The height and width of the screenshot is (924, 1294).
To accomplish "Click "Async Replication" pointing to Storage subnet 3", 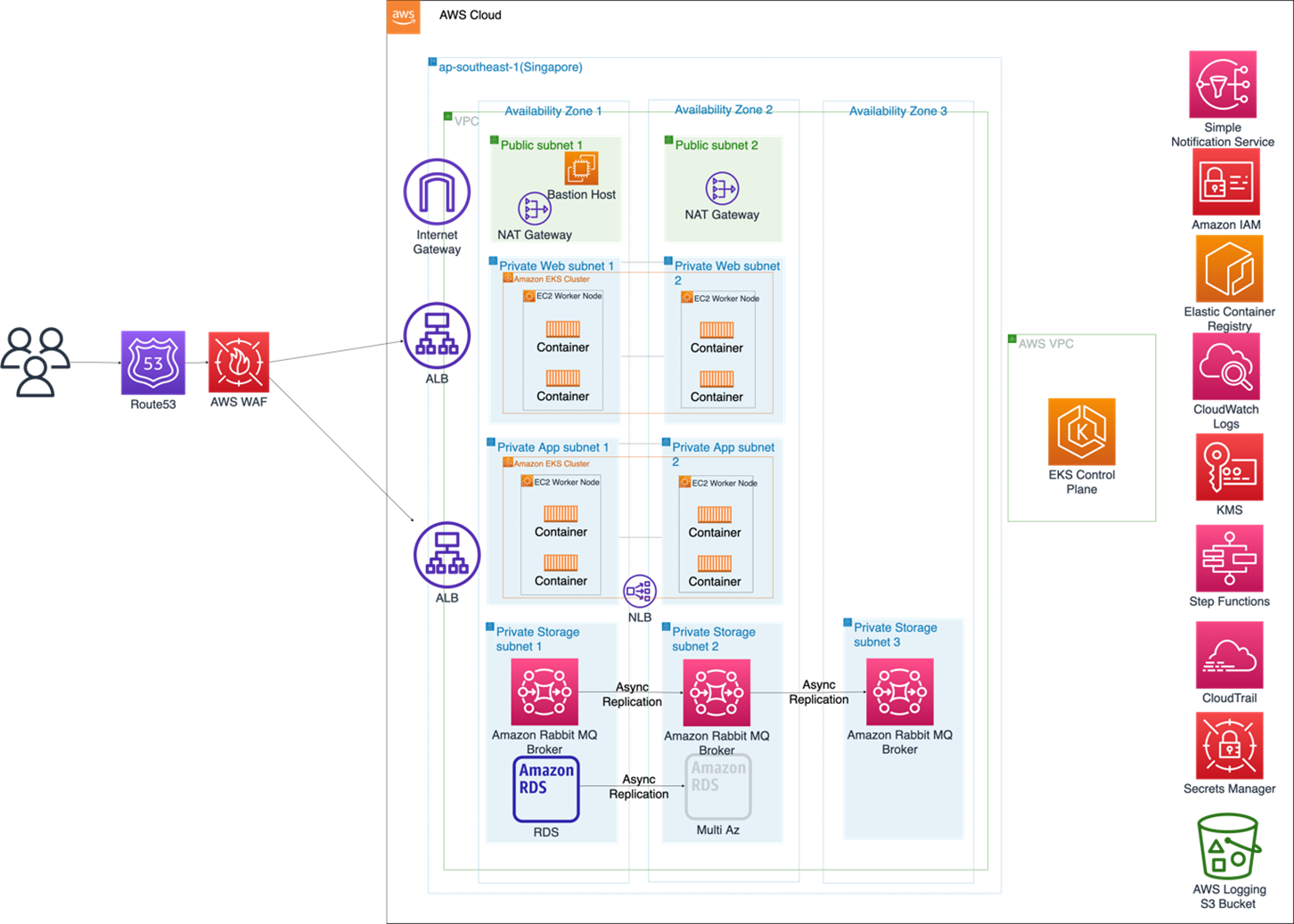I will [x=819, y=692].
